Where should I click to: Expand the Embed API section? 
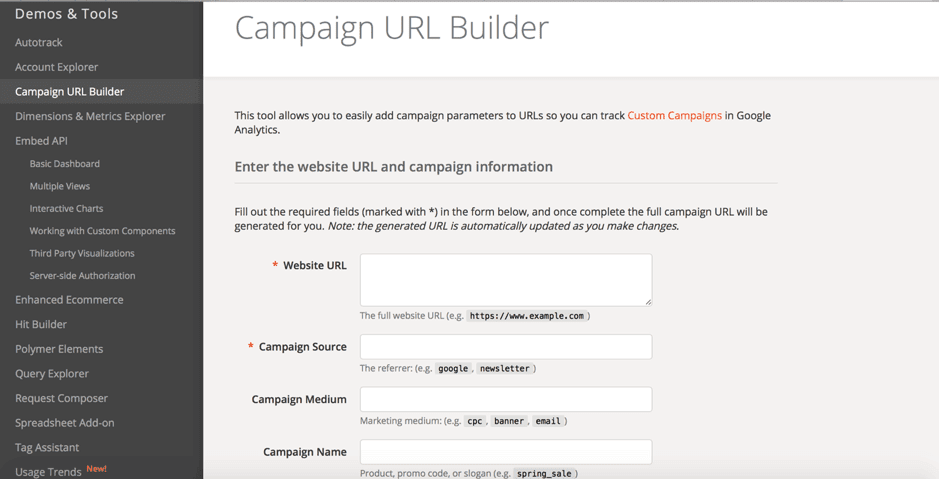pyautogui.click(x=41, y=141)
